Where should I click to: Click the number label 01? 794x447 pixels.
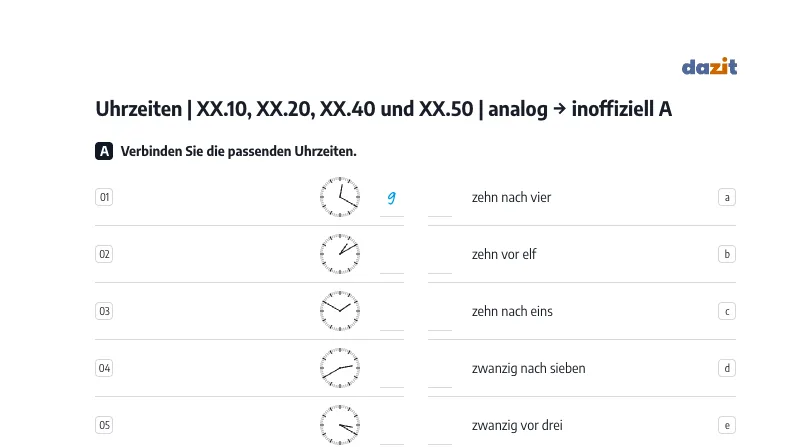click(x=104, y=197)
